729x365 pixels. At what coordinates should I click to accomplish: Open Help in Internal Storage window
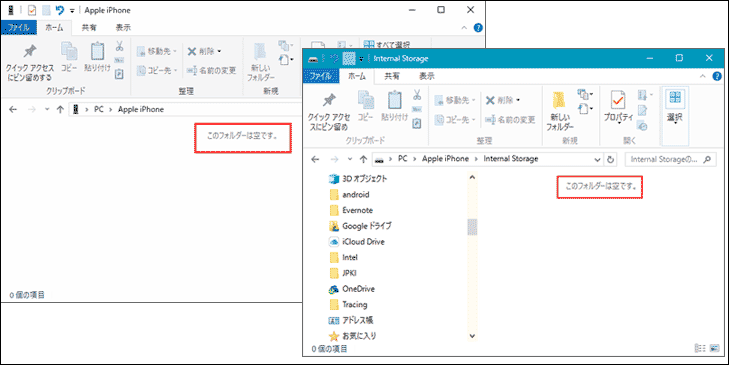click(717, 76)
